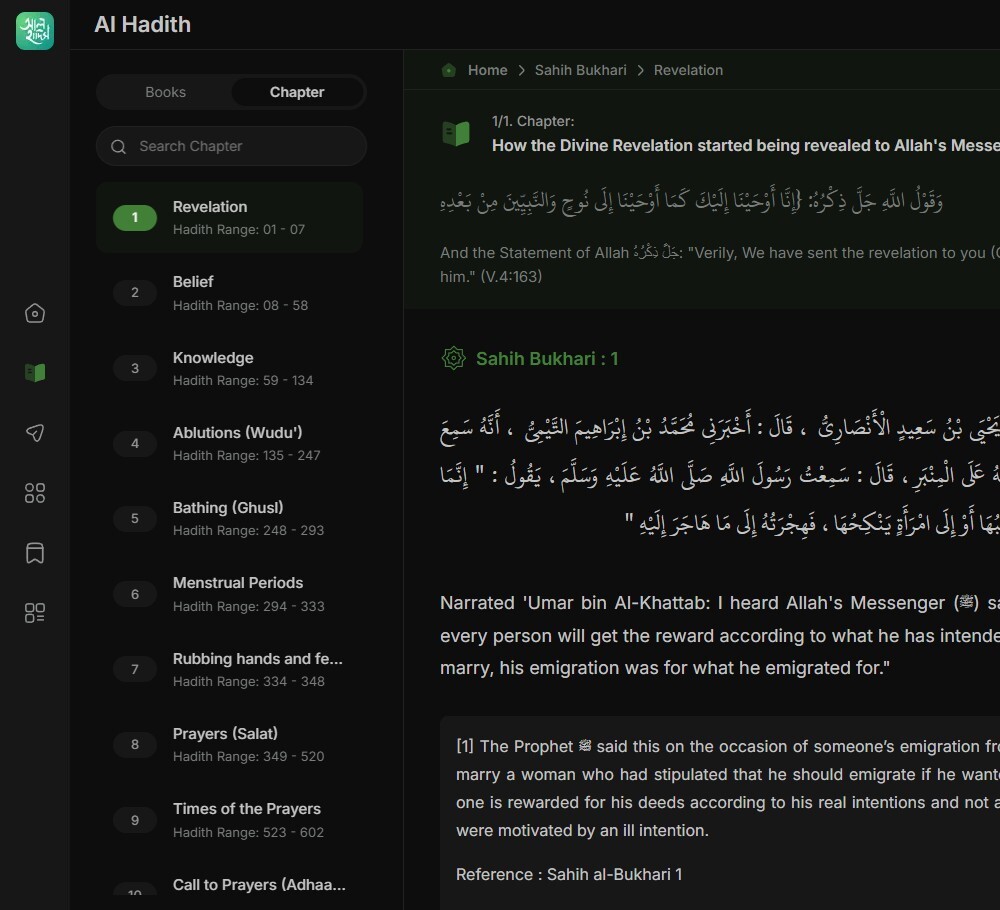The width and height of the screenshot is (1000, 910).
Task: Open the Revelation chapter
Action: coord(230,217)
